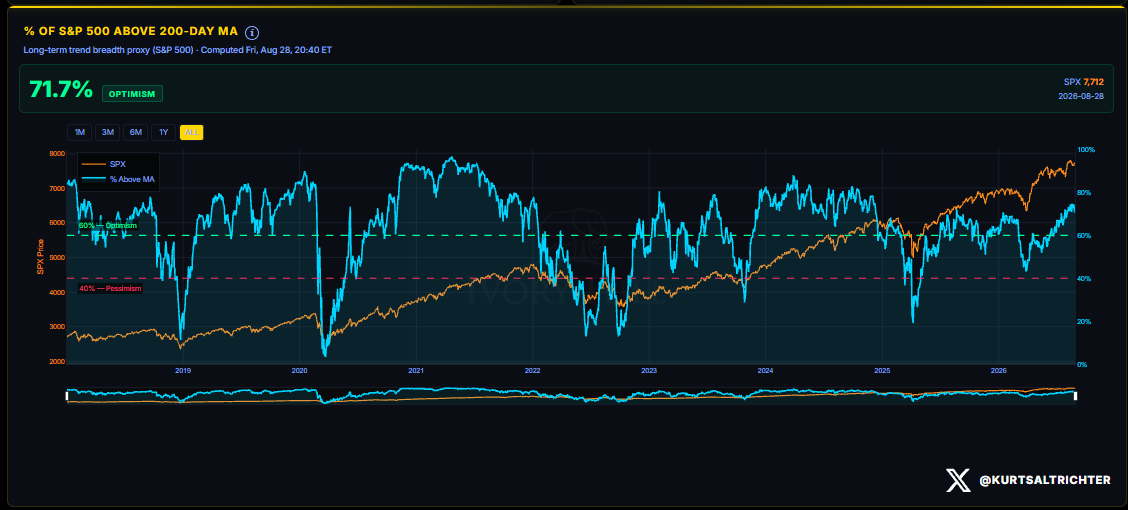Click the 2024 x-axis label
This screenshot has height=510, width=1128.
point(765,371)
